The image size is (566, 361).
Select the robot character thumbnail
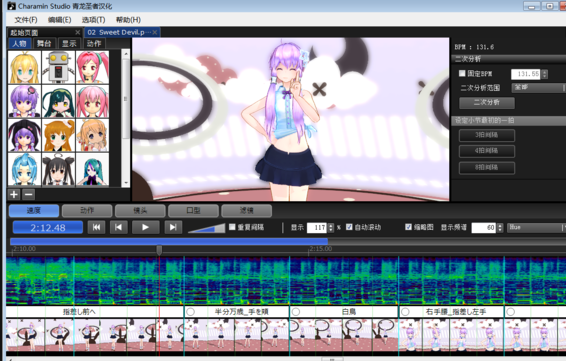click(58, 67)
